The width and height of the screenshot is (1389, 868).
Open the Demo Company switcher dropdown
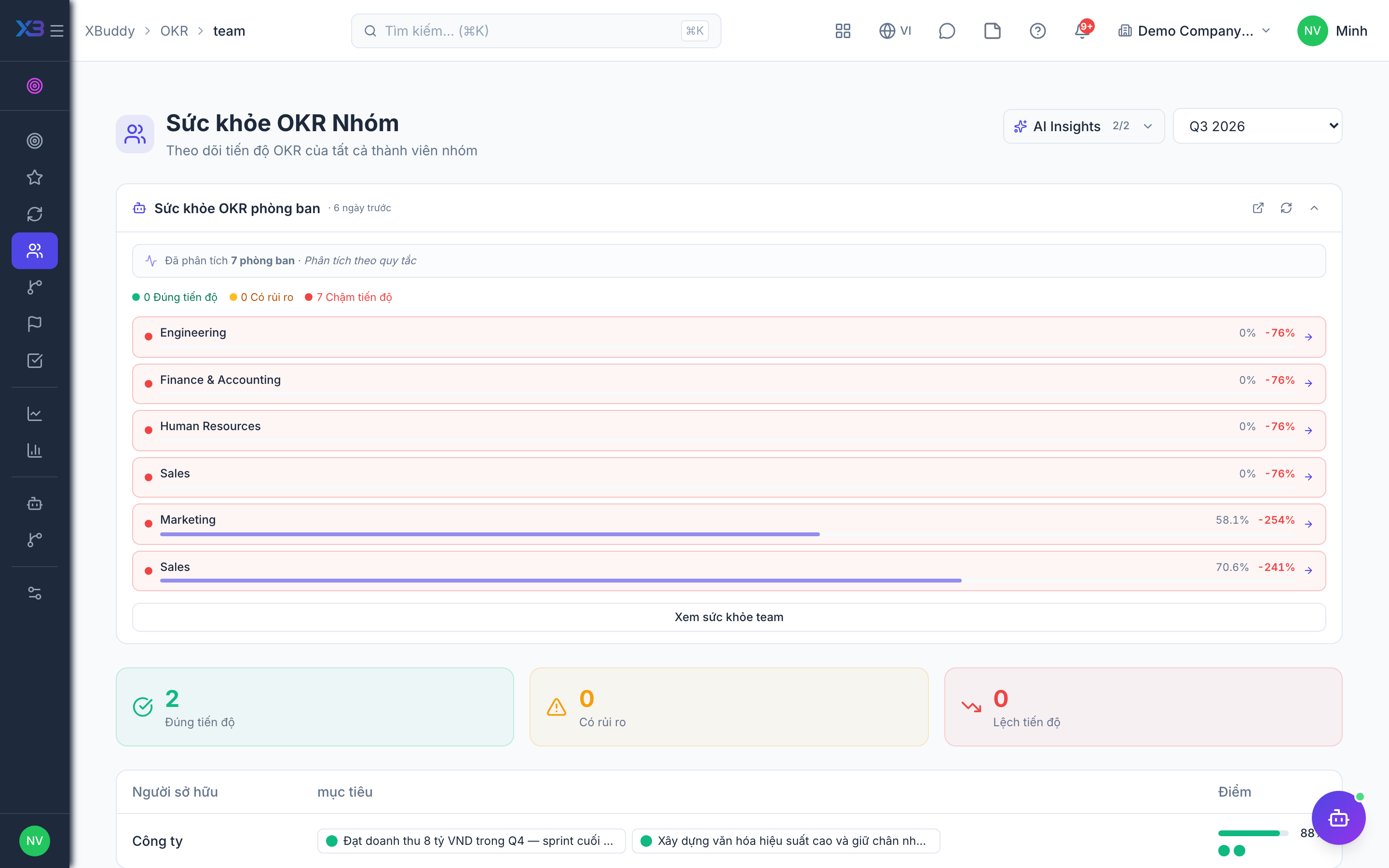(x=1195, y=31)
